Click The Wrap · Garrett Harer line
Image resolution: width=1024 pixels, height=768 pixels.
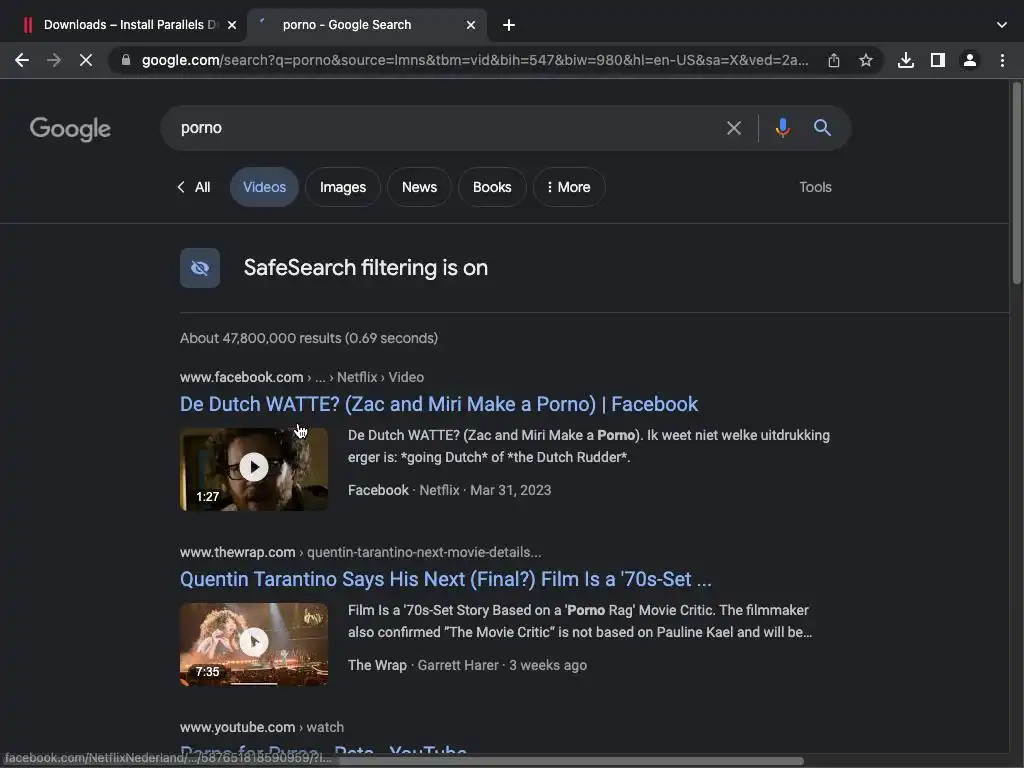467,665
